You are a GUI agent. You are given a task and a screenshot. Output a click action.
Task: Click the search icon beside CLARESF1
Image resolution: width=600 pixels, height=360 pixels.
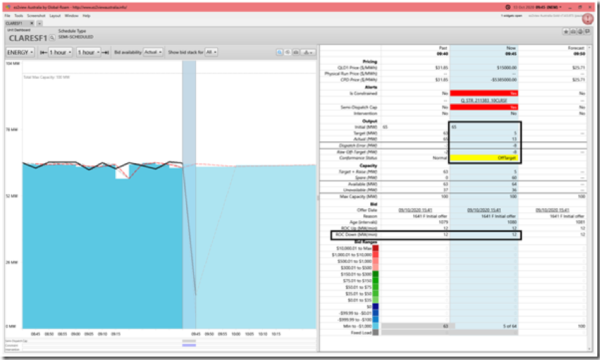tap(52, 38)
